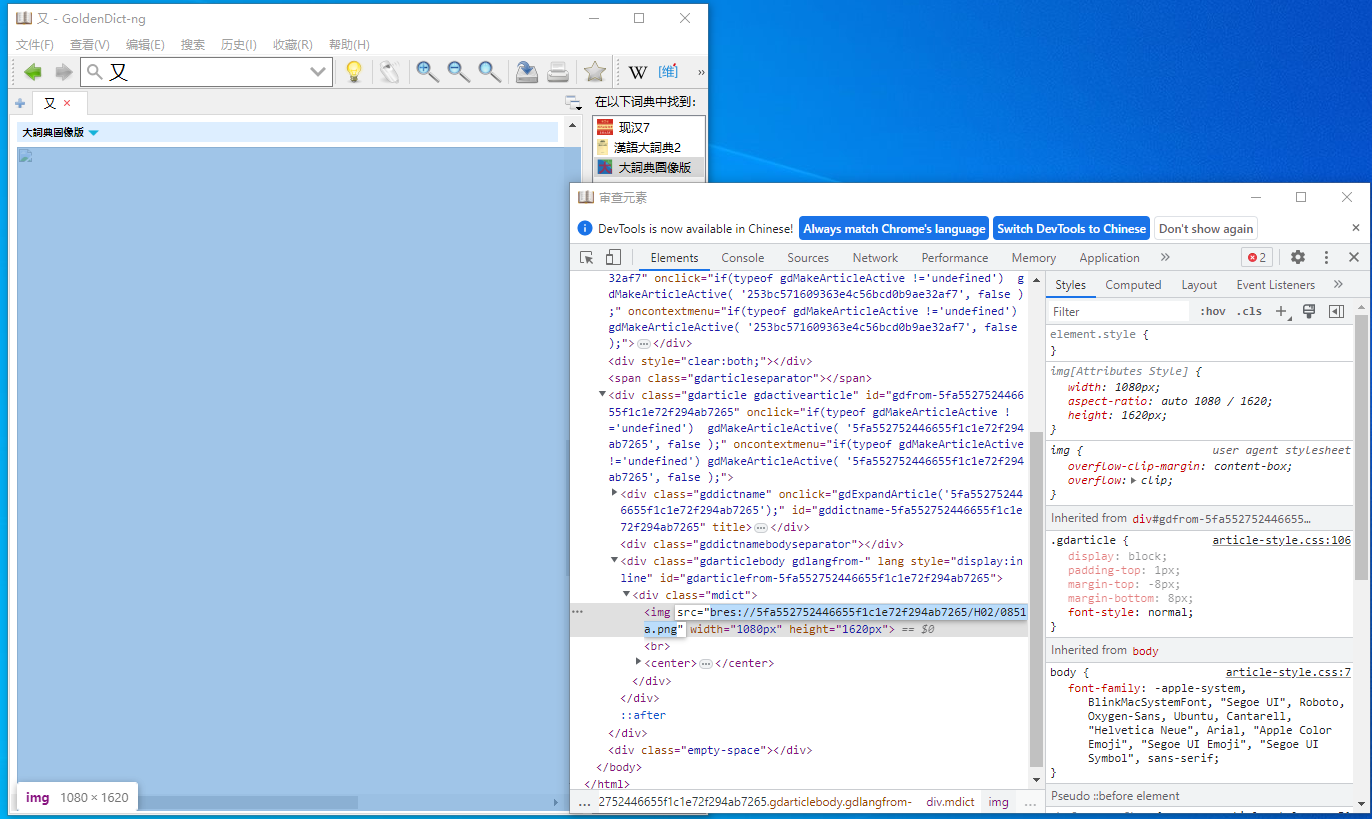Open the article-style.css:106 source link

point(1281,540)
